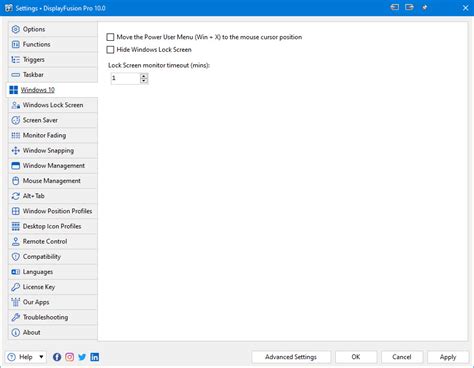474x368 pixels.
Task: Switch to the Taskbar tab label
Action: [x=33, y=75]
